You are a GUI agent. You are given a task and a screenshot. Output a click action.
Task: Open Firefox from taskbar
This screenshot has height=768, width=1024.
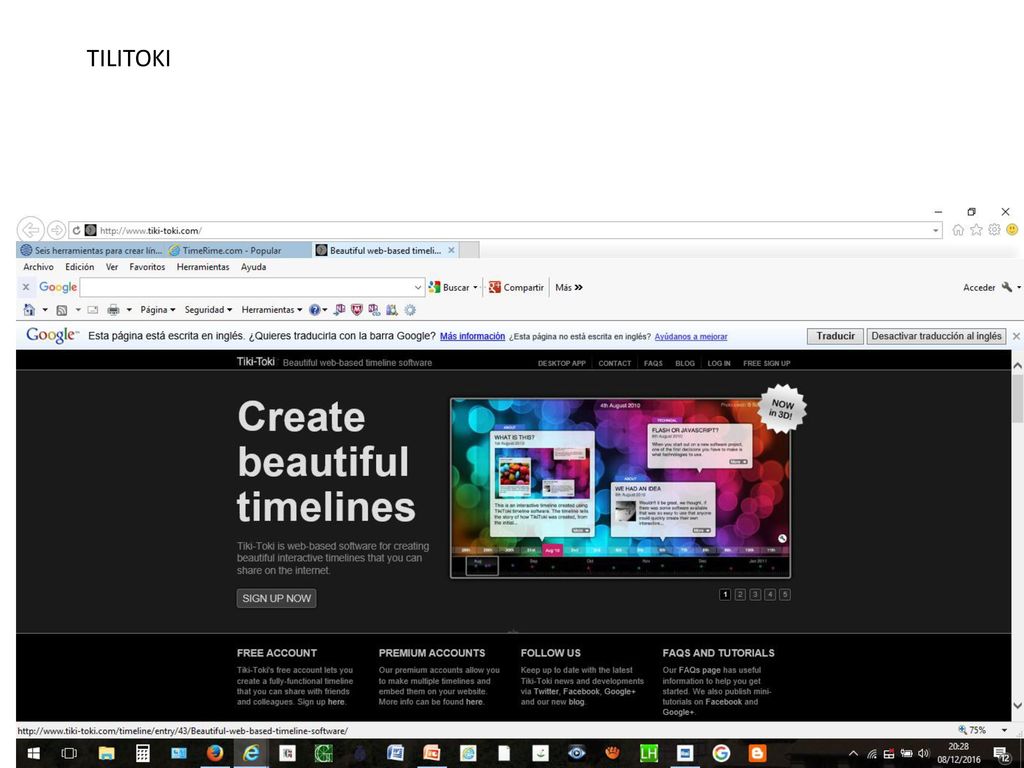point(215,753)
